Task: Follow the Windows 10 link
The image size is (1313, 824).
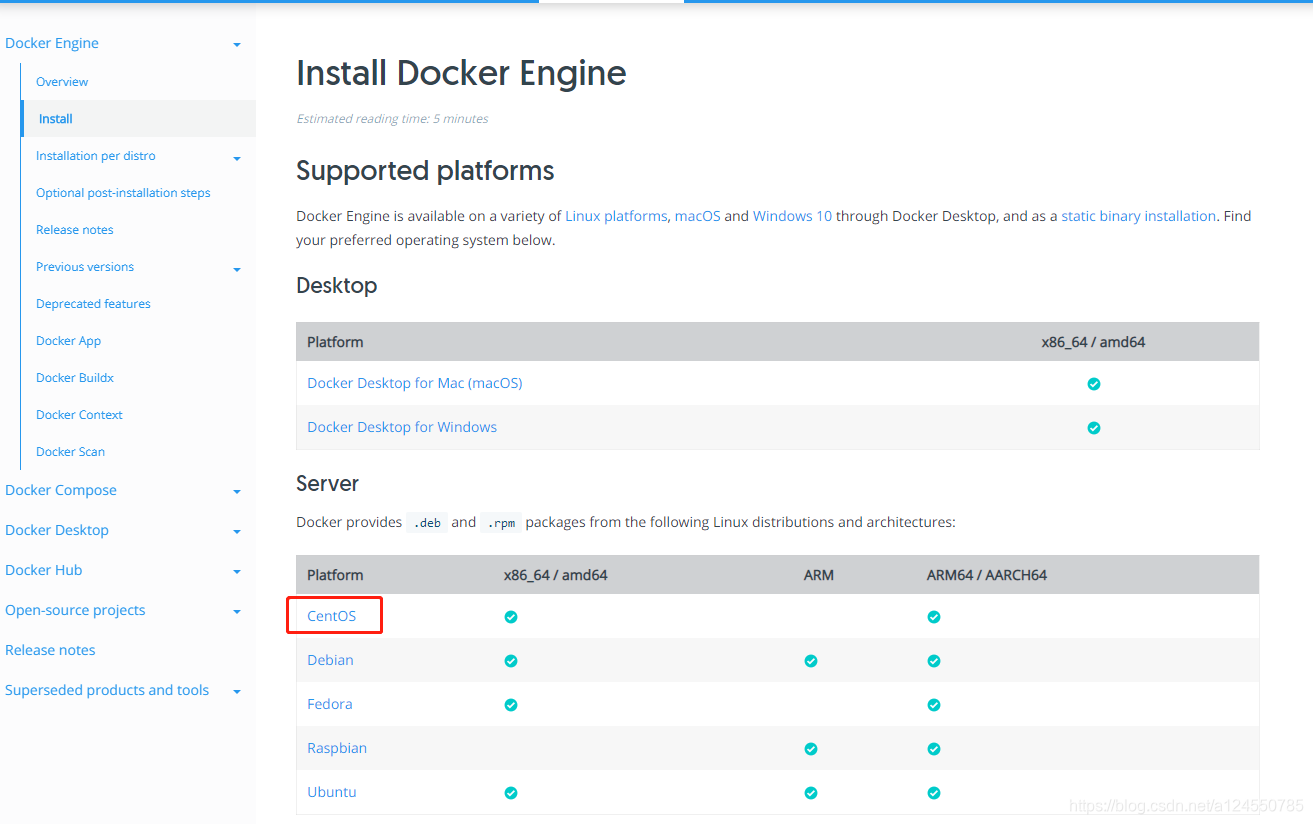Action: point(792,216)
